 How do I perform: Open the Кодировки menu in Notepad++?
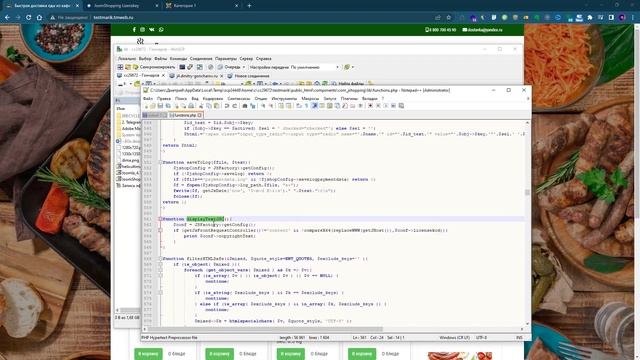tap(213, 98)
